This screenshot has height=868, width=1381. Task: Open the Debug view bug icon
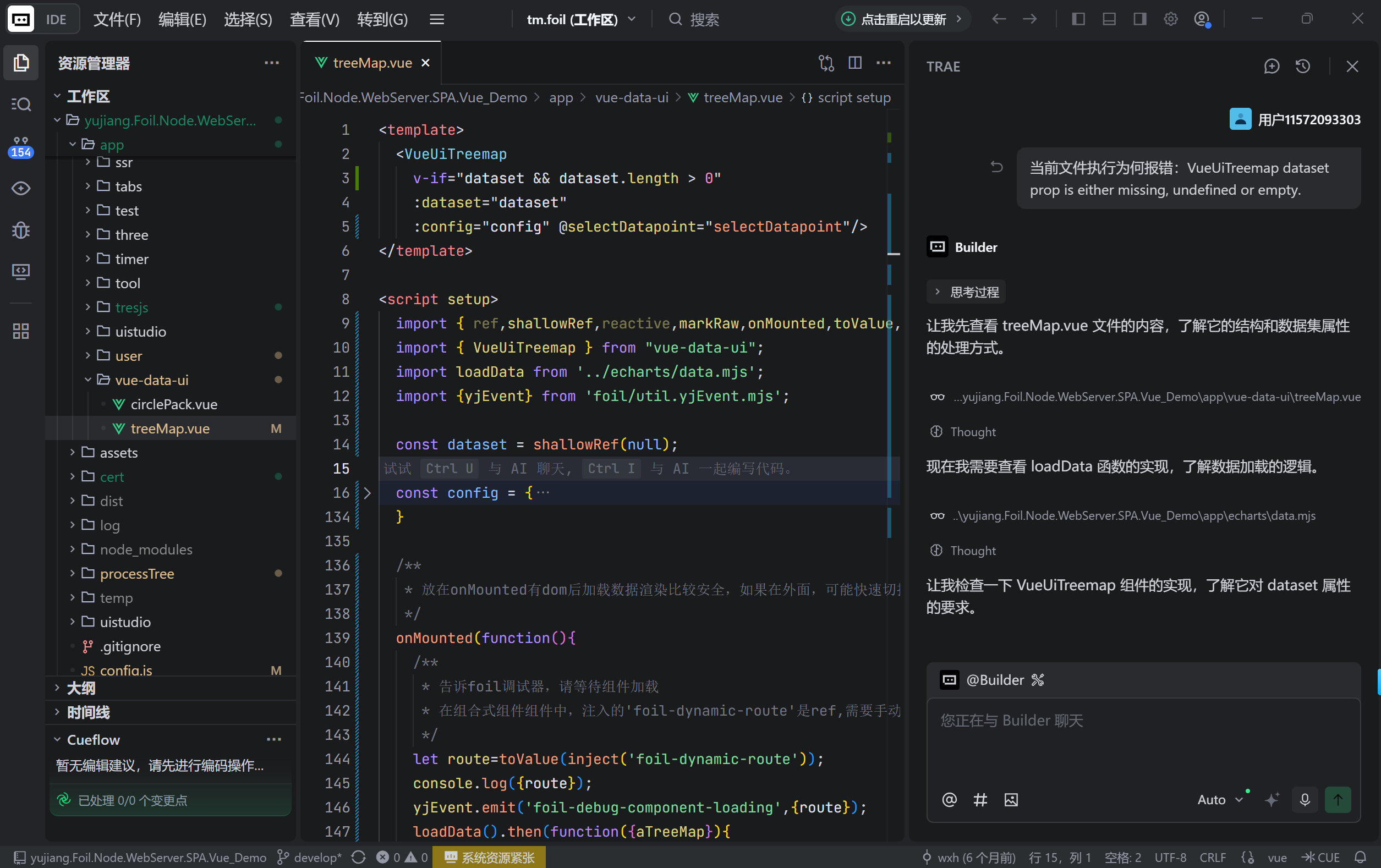[x=21, y=230]
